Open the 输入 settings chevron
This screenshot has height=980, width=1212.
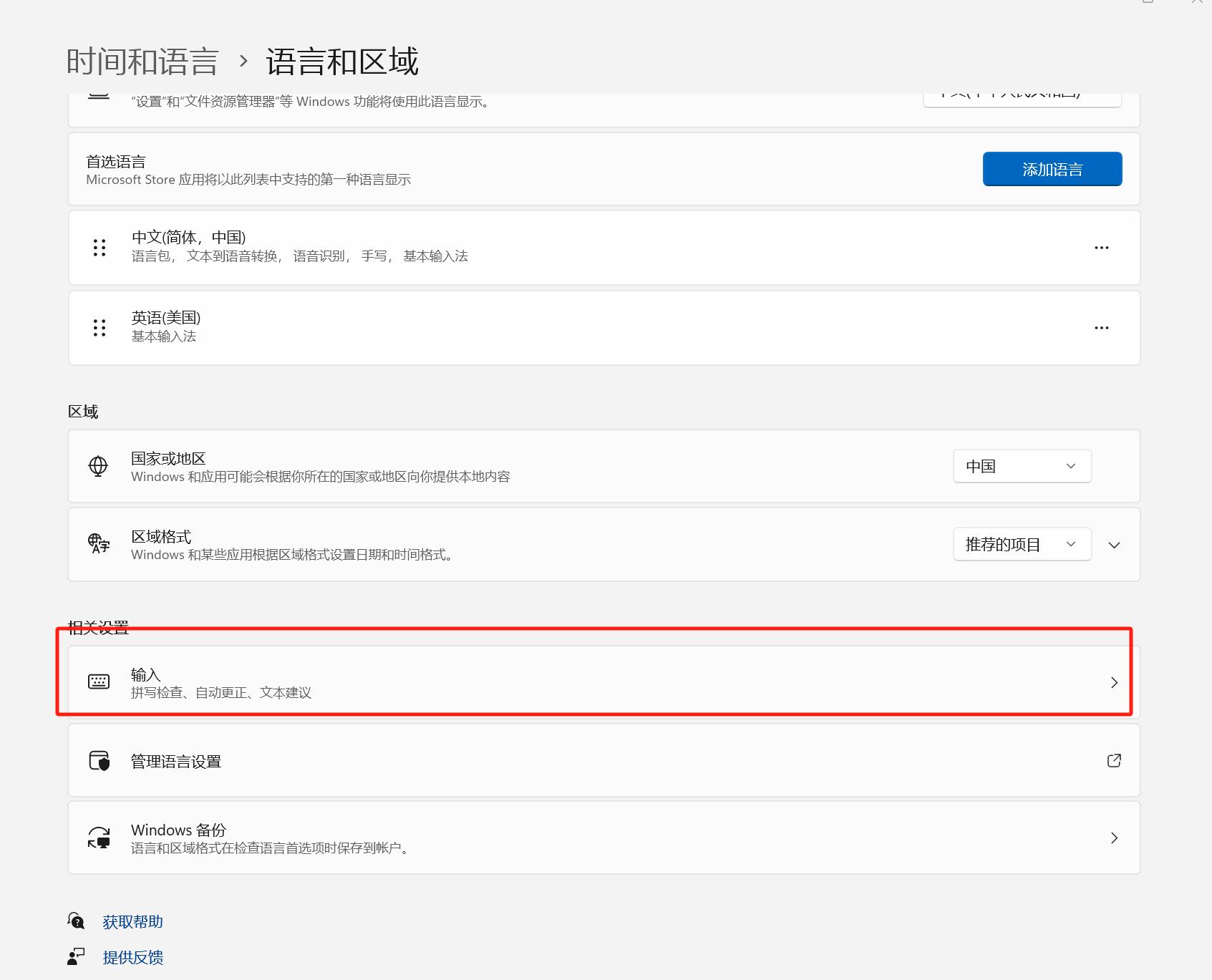click(x=1114, y=682)
